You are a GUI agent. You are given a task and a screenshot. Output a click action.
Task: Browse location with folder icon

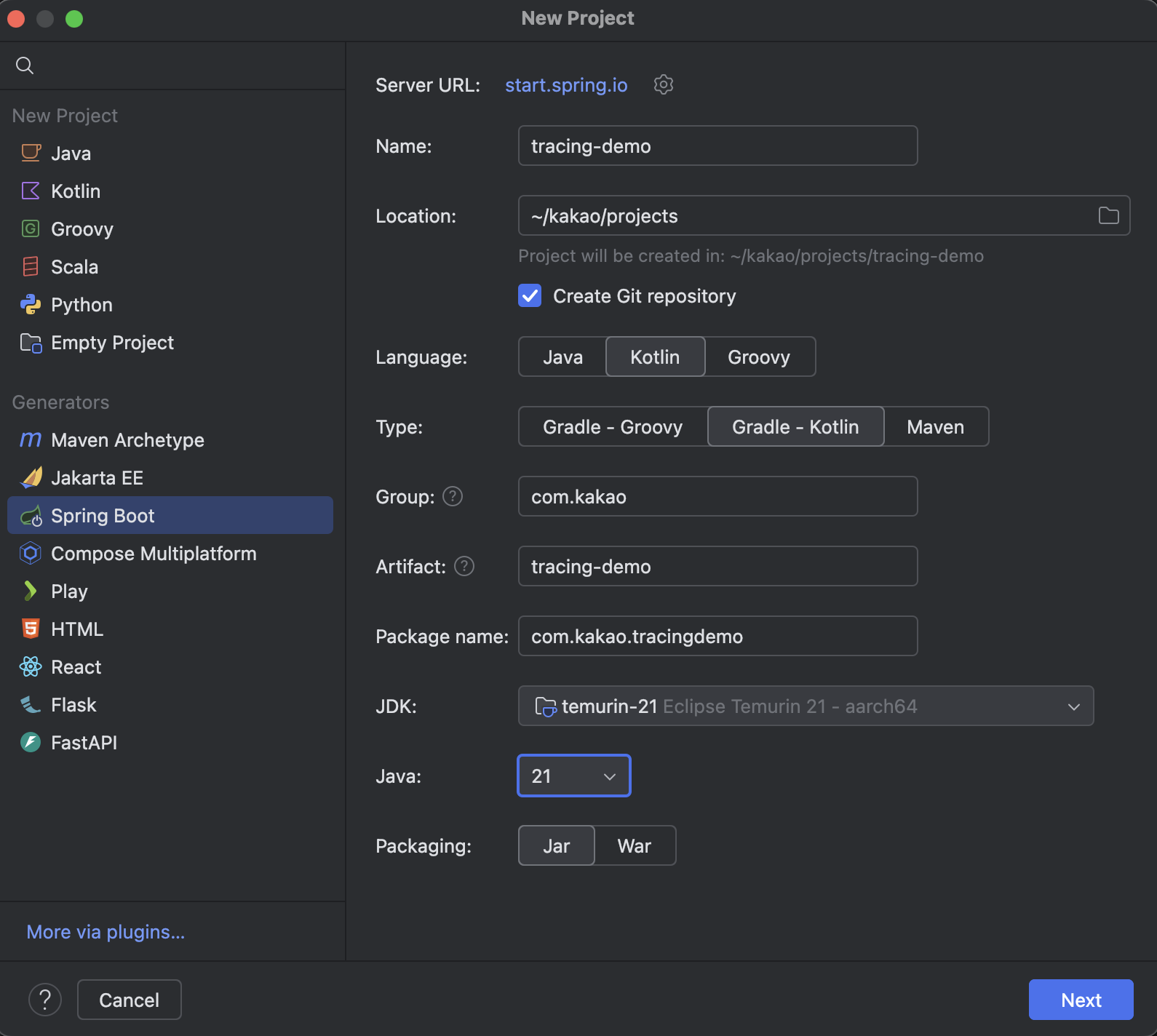click(1108, 215)
